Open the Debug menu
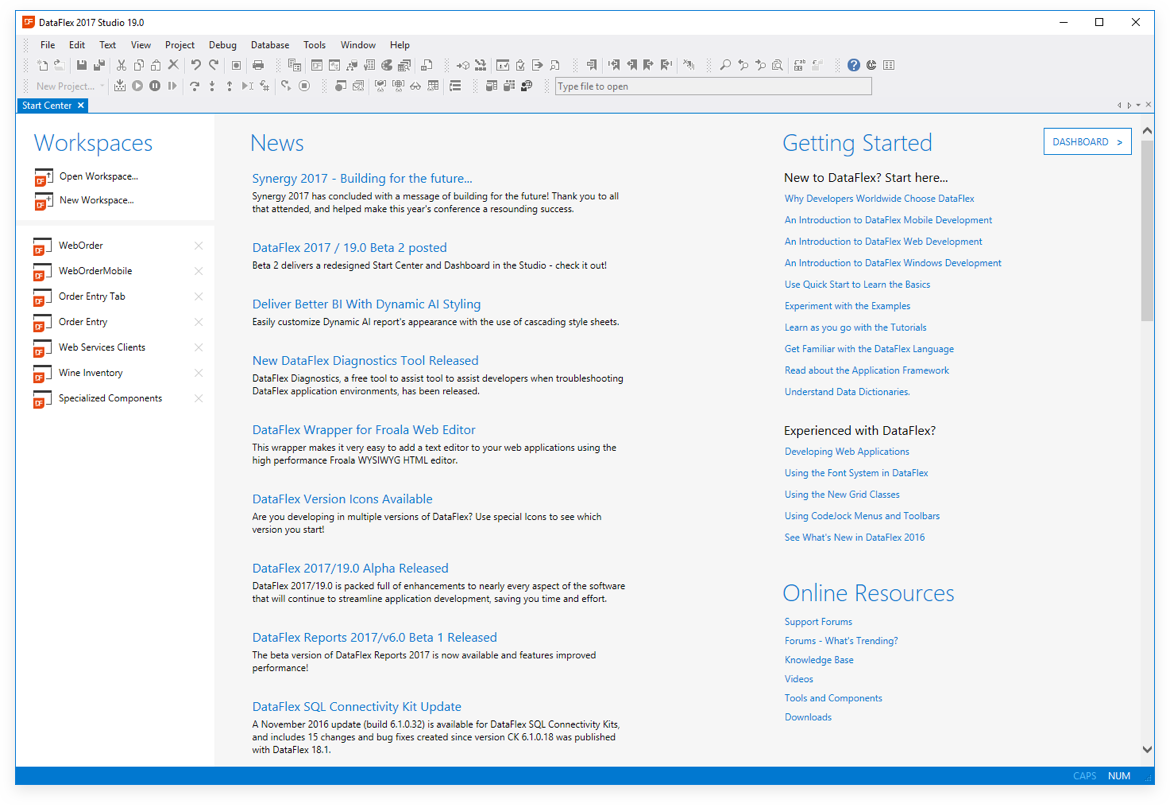Screen dimensions: 1170x805 pos(222,45)
